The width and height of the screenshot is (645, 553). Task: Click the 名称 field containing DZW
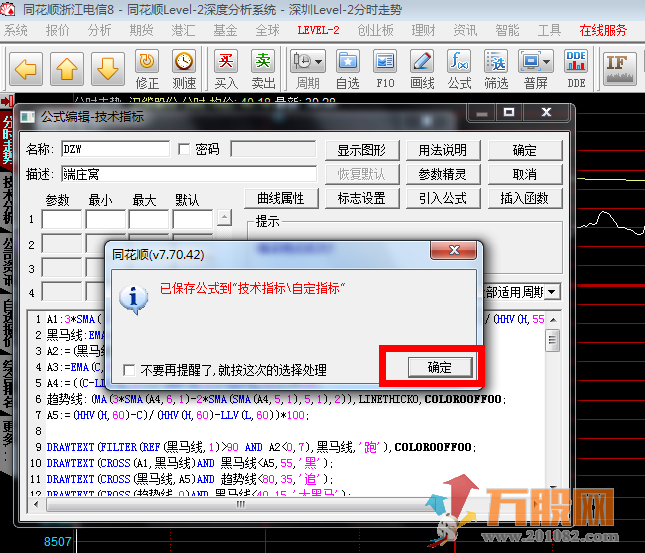coord(115,149)
